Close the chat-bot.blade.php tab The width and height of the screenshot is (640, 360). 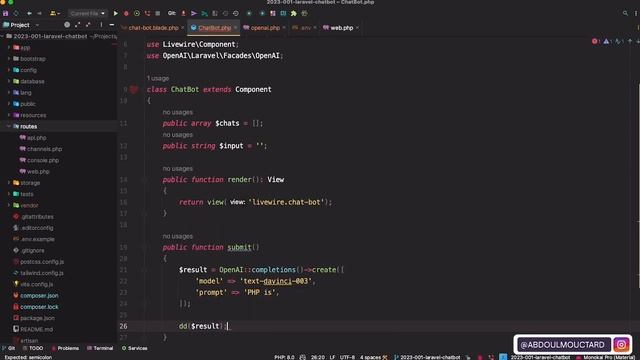tap(183, 28)
